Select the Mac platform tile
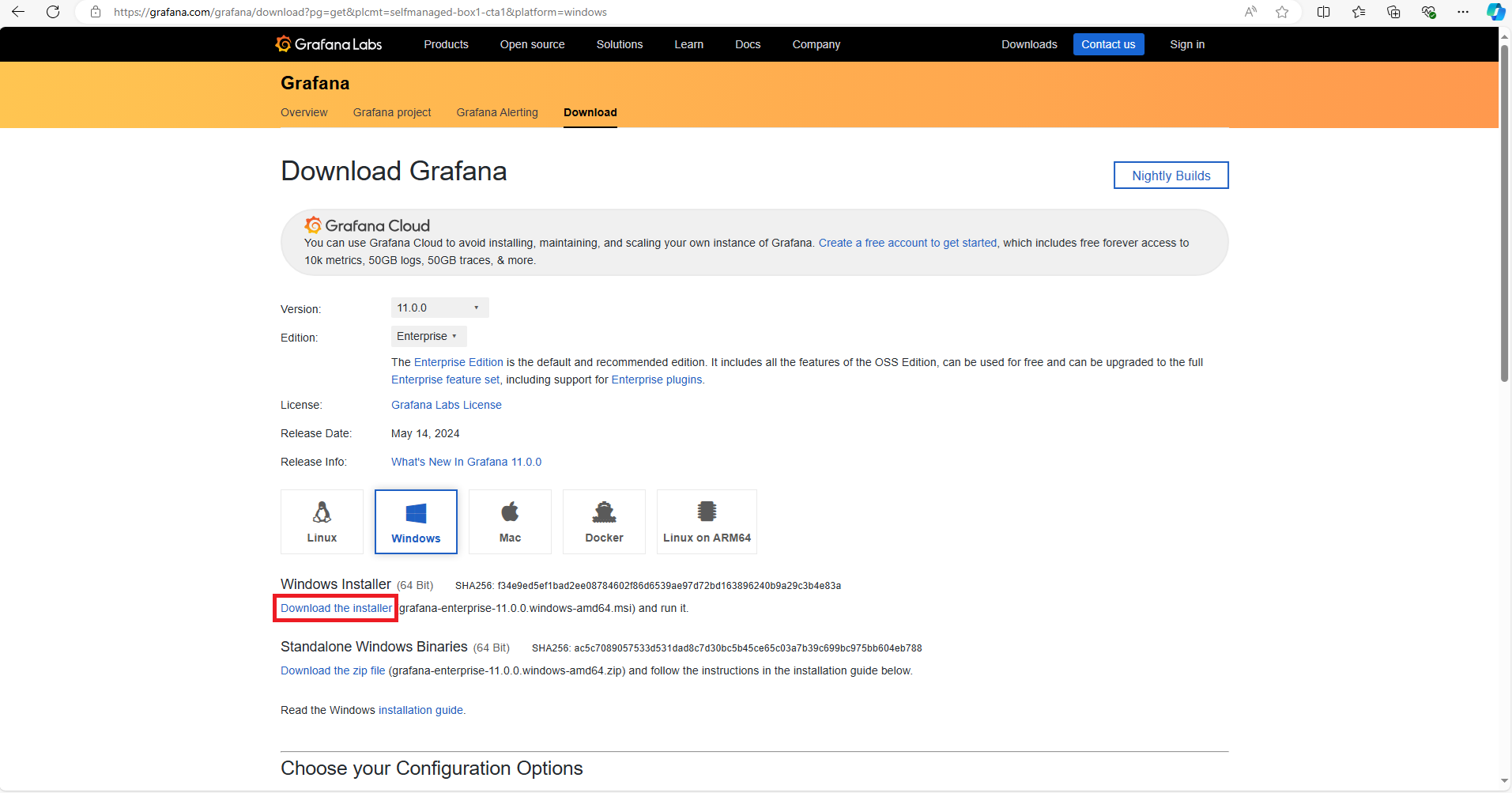Image resolution: width=1512 pixels, height=793 pixels. (510, 522)
